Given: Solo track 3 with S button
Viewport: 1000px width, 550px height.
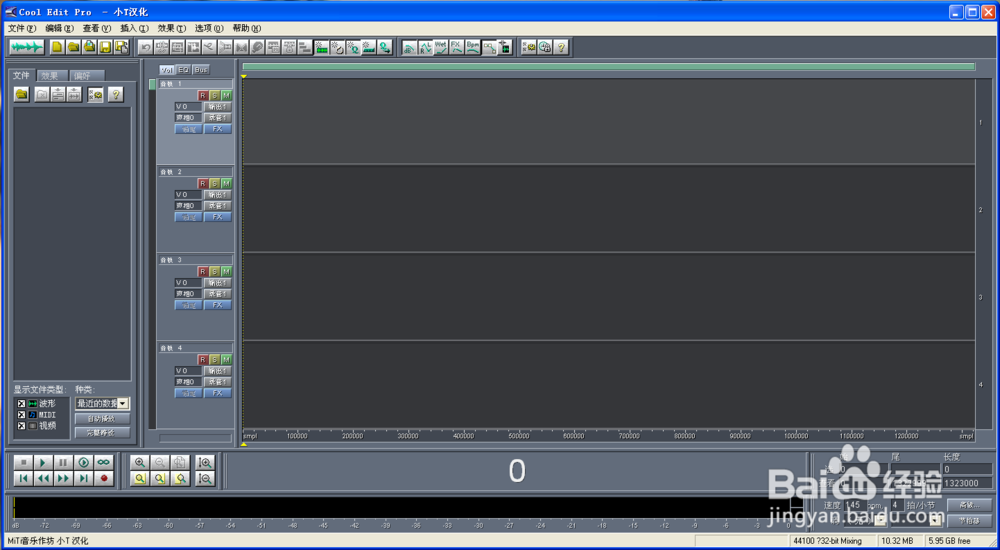Looking at the screenshot, I should [215, 271].
